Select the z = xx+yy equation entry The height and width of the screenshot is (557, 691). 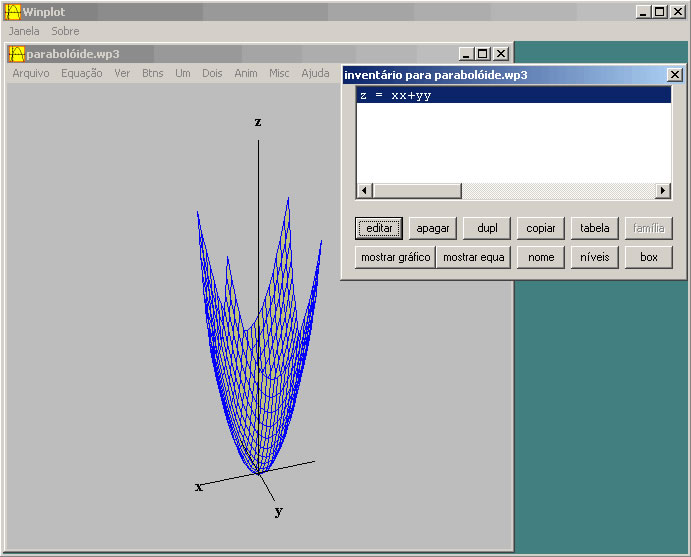pyautogui.click(x=514, y=95)
